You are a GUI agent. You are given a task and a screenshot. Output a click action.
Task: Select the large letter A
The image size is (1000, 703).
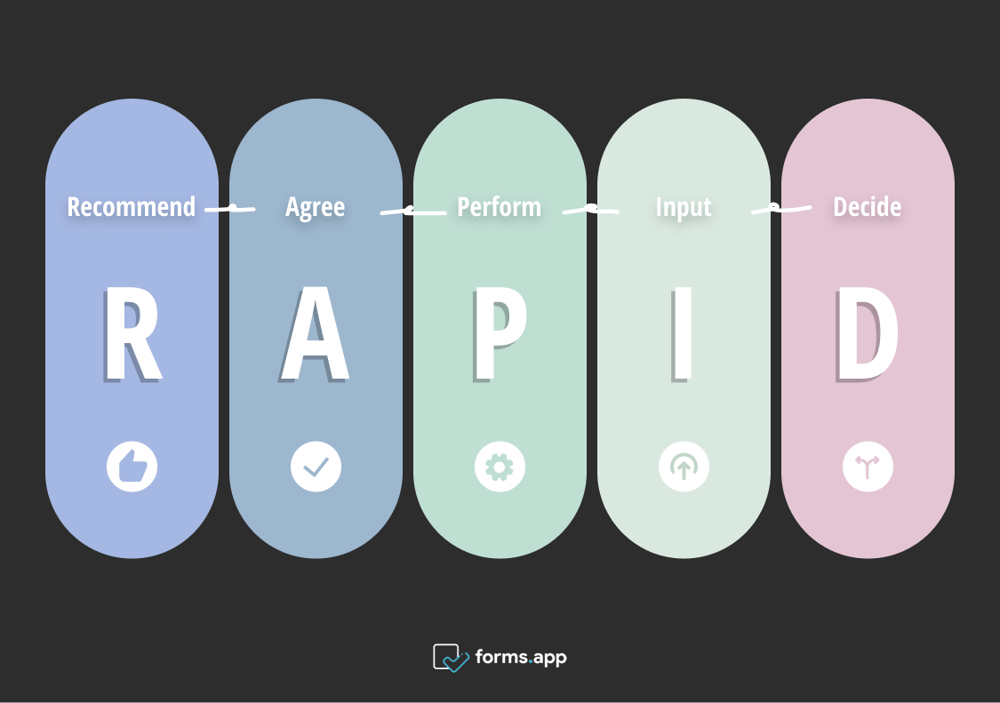(315, 335)
